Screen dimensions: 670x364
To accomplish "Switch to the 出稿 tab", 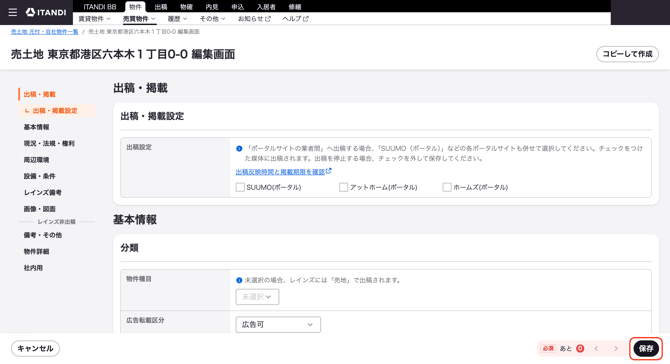I will (161, 7).
